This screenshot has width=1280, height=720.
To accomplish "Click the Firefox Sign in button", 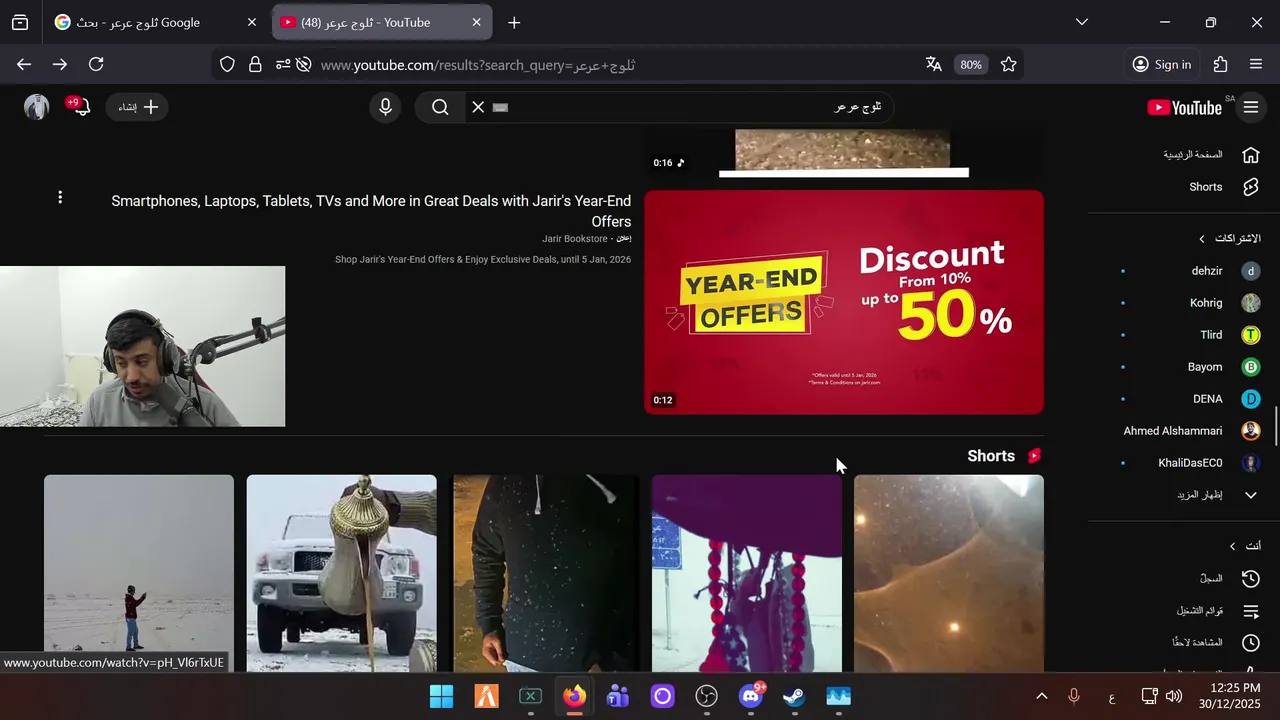I will click(1162, 64).
